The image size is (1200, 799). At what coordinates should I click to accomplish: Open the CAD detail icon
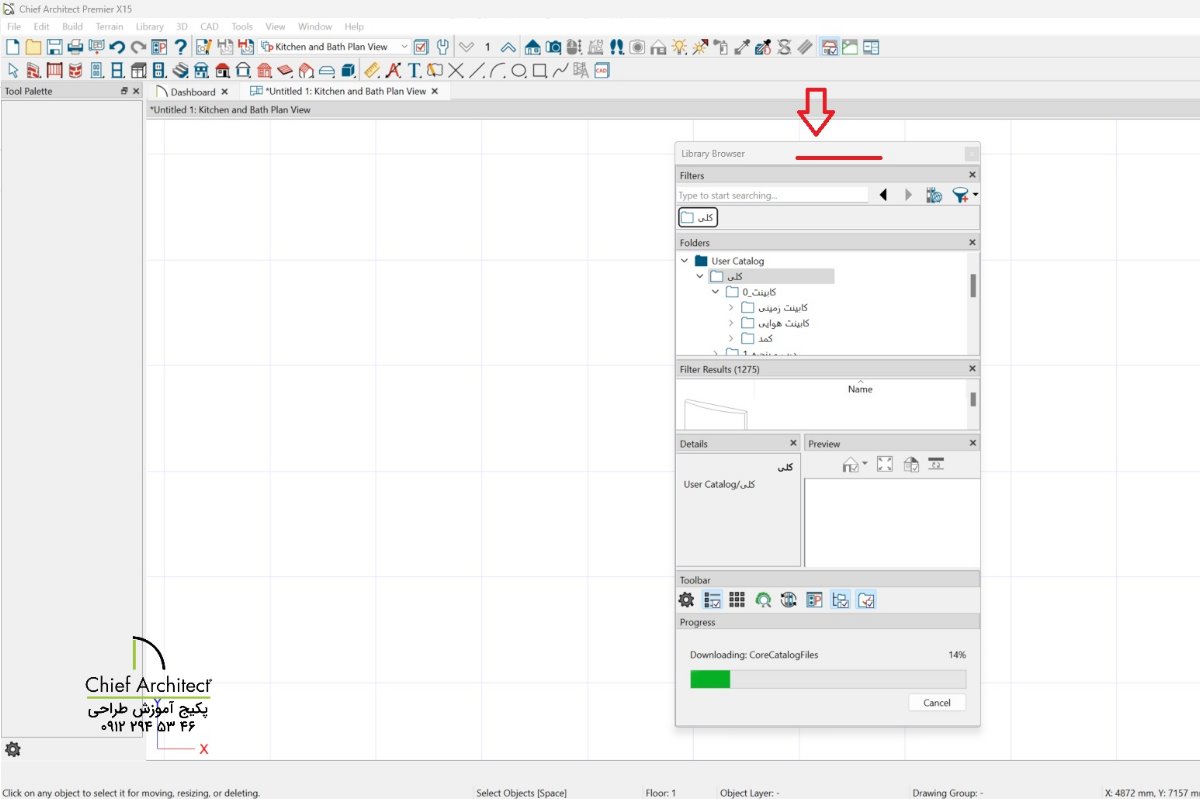click(x=601, y=70)
